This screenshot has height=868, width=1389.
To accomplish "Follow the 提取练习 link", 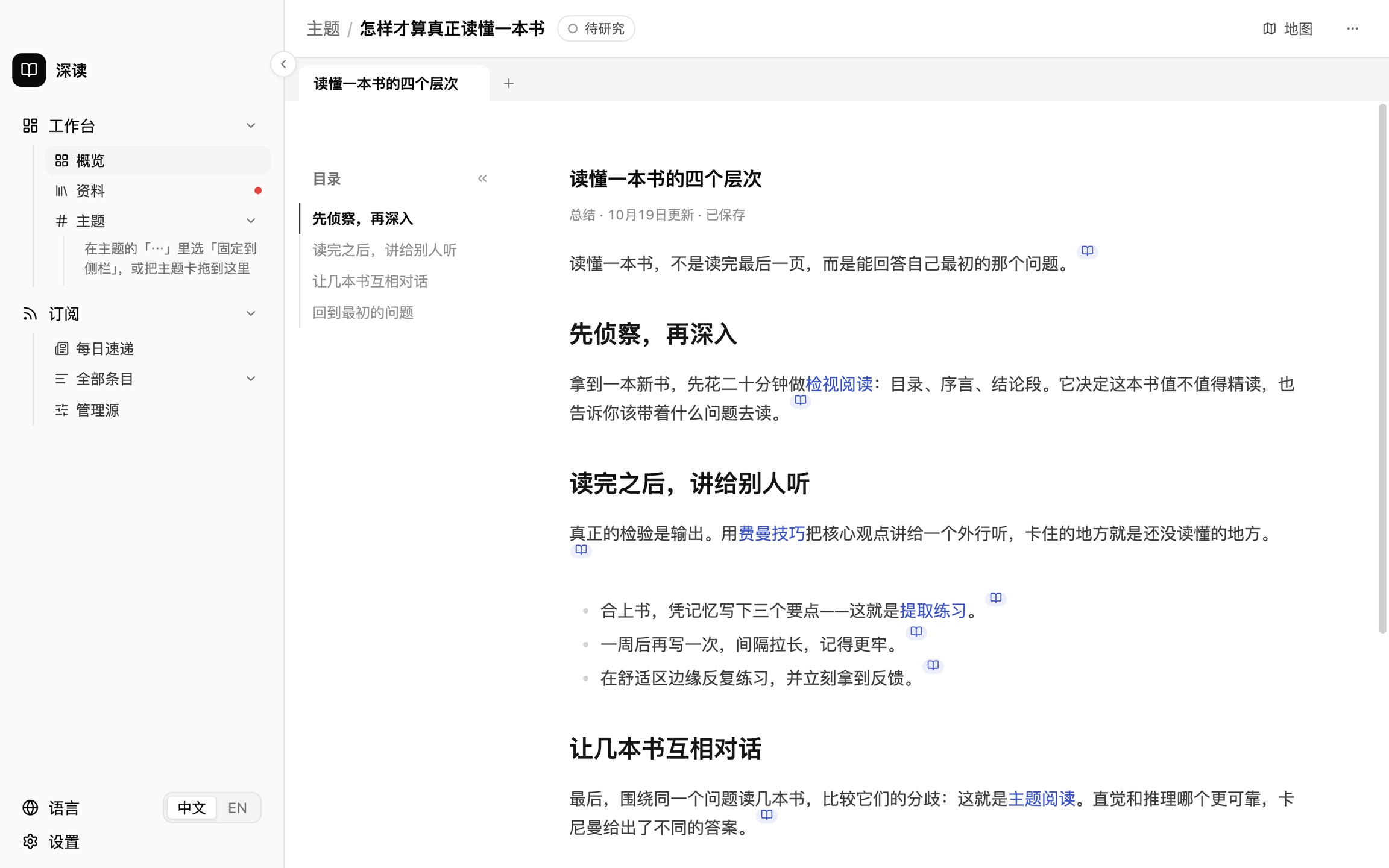I will pyautogui.click(x=933, y=611).
